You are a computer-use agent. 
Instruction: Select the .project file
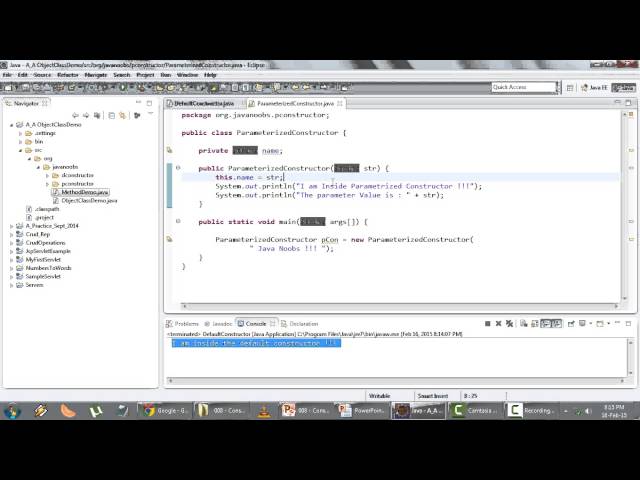40,218
